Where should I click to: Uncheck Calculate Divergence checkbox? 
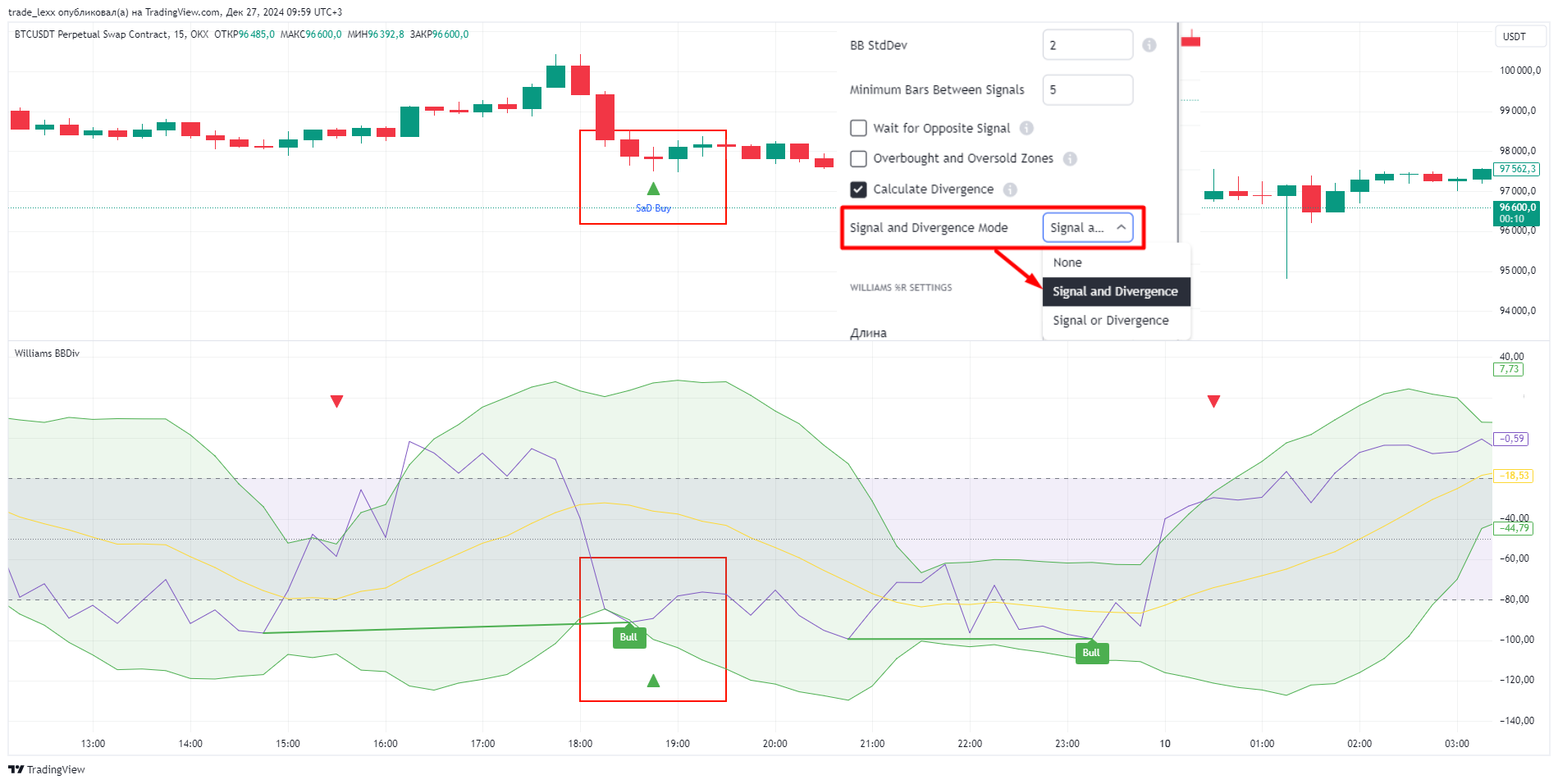coord(858,189)
